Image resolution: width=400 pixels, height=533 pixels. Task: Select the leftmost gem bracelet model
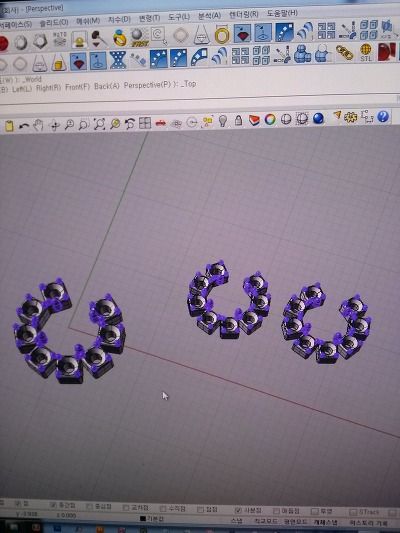69,331
